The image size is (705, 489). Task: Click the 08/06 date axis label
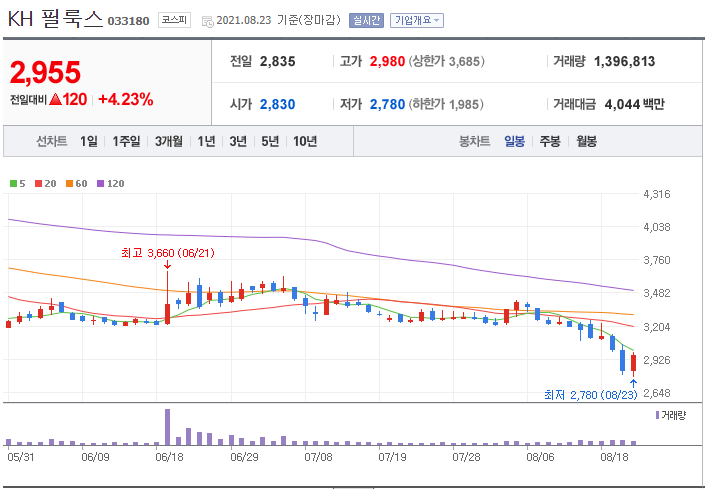[x=540, y=458]
